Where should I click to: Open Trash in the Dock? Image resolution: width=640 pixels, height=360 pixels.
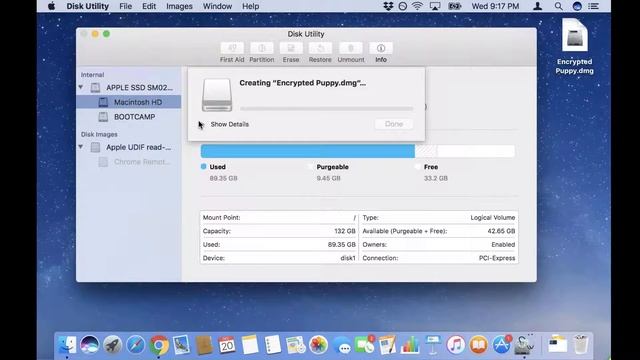pos(580,345)
